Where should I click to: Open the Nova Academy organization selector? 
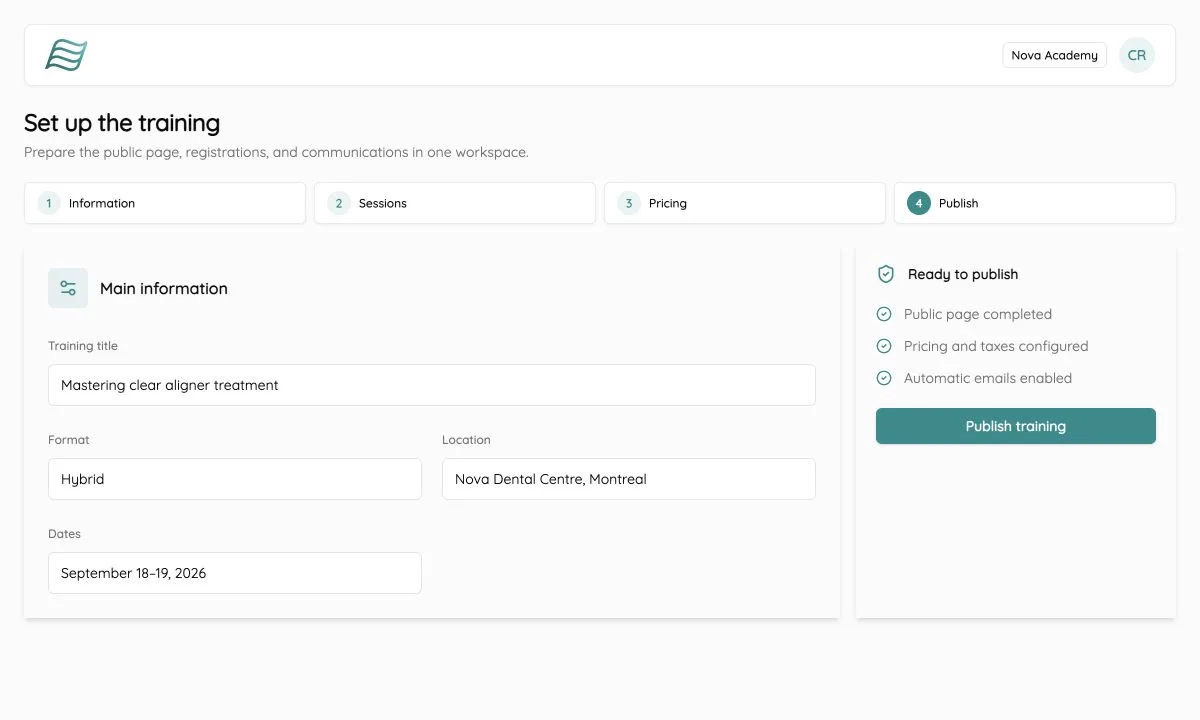pos(1055,55)
